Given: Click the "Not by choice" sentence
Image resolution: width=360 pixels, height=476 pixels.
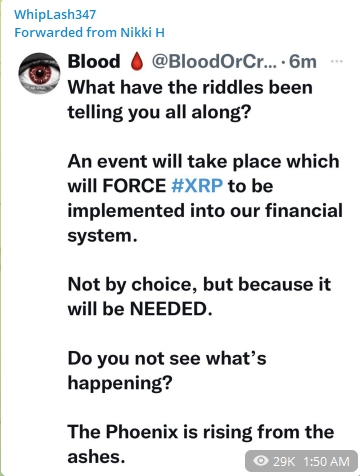Looking at the screenshot, I should click(199, 297).
